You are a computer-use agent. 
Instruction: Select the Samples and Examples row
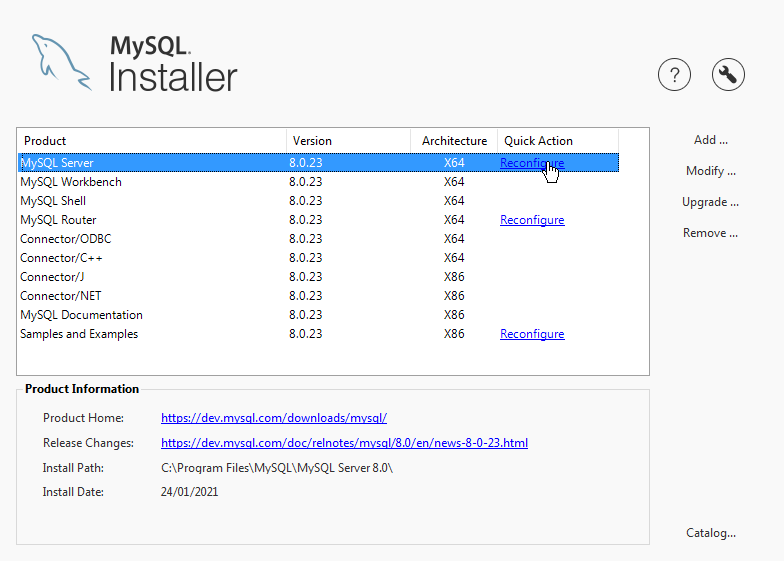tap(318, 334)
